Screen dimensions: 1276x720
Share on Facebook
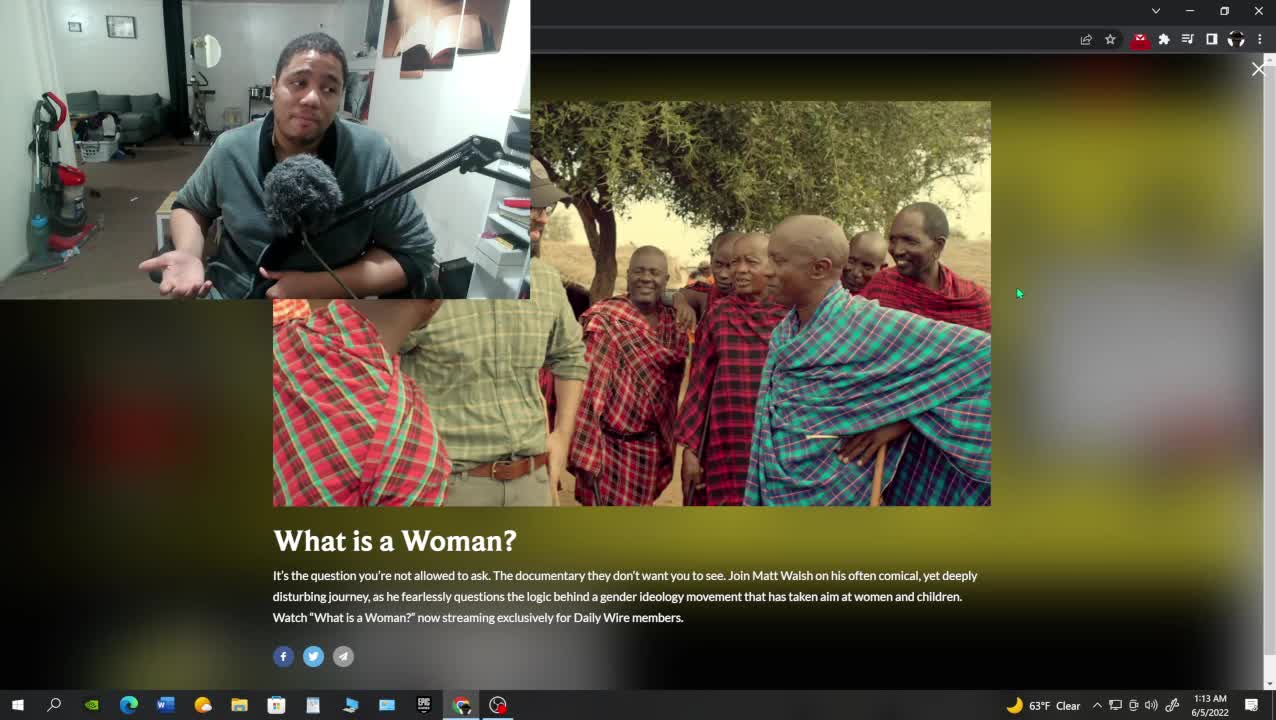point(283,656)
